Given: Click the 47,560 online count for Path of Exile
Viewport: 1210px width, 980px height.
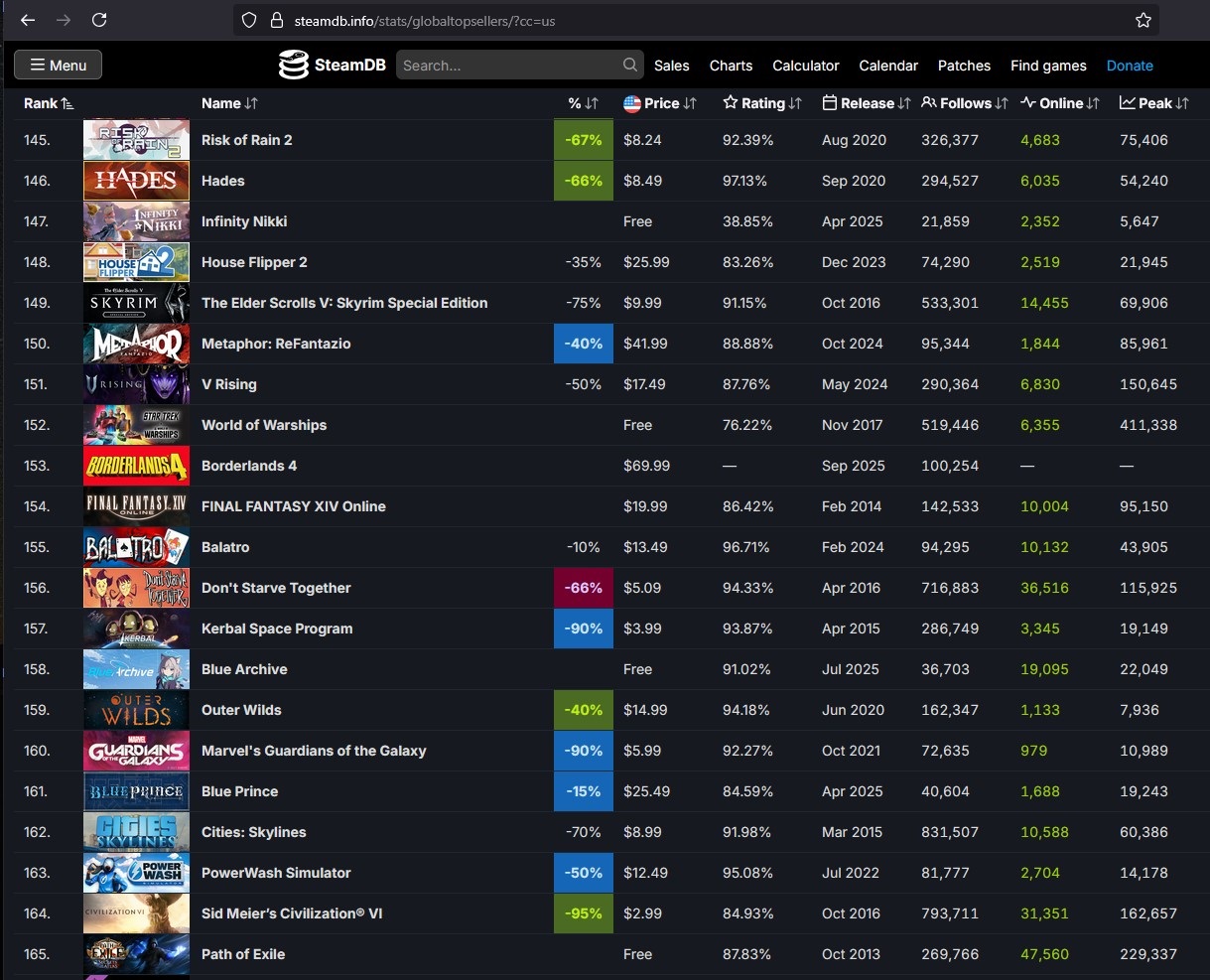Looking at the screenshot, I should click(x=1044, y=954).
